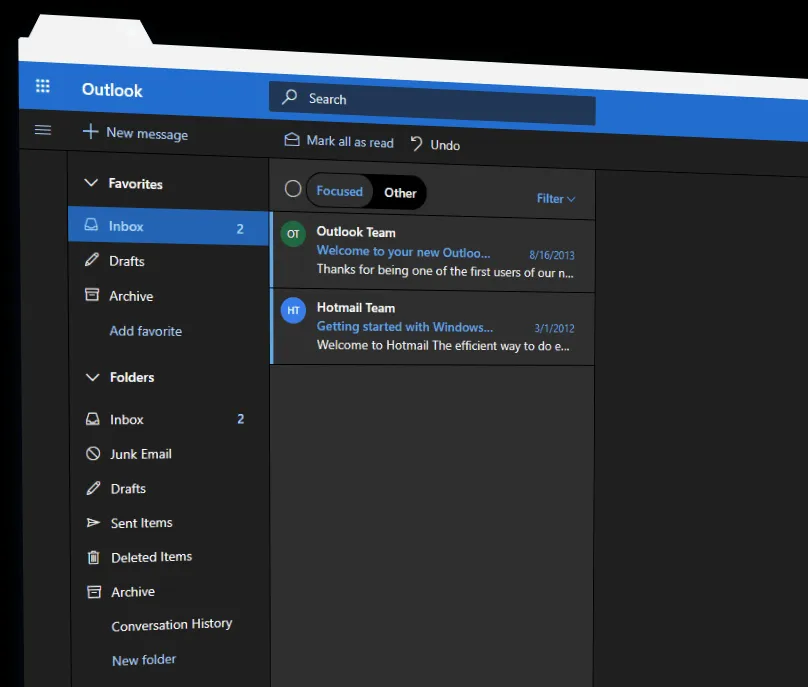808x687 pixels.
Task: Switch to the Other inbox view
Action: [399, 193]
